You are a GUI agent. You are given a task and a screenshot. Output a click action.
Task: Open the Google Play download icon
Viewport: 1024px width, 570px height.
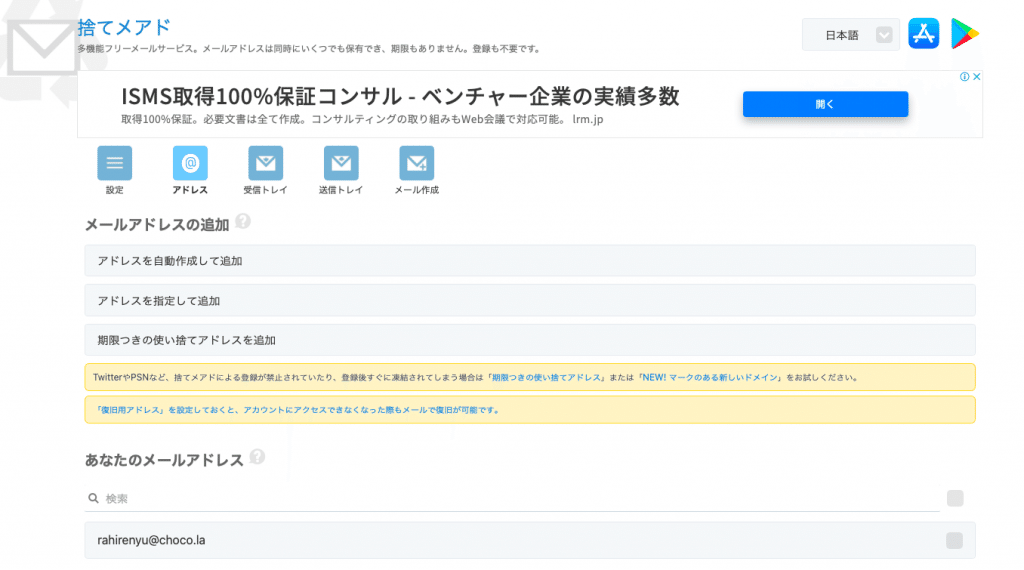[x=965, y=34]
